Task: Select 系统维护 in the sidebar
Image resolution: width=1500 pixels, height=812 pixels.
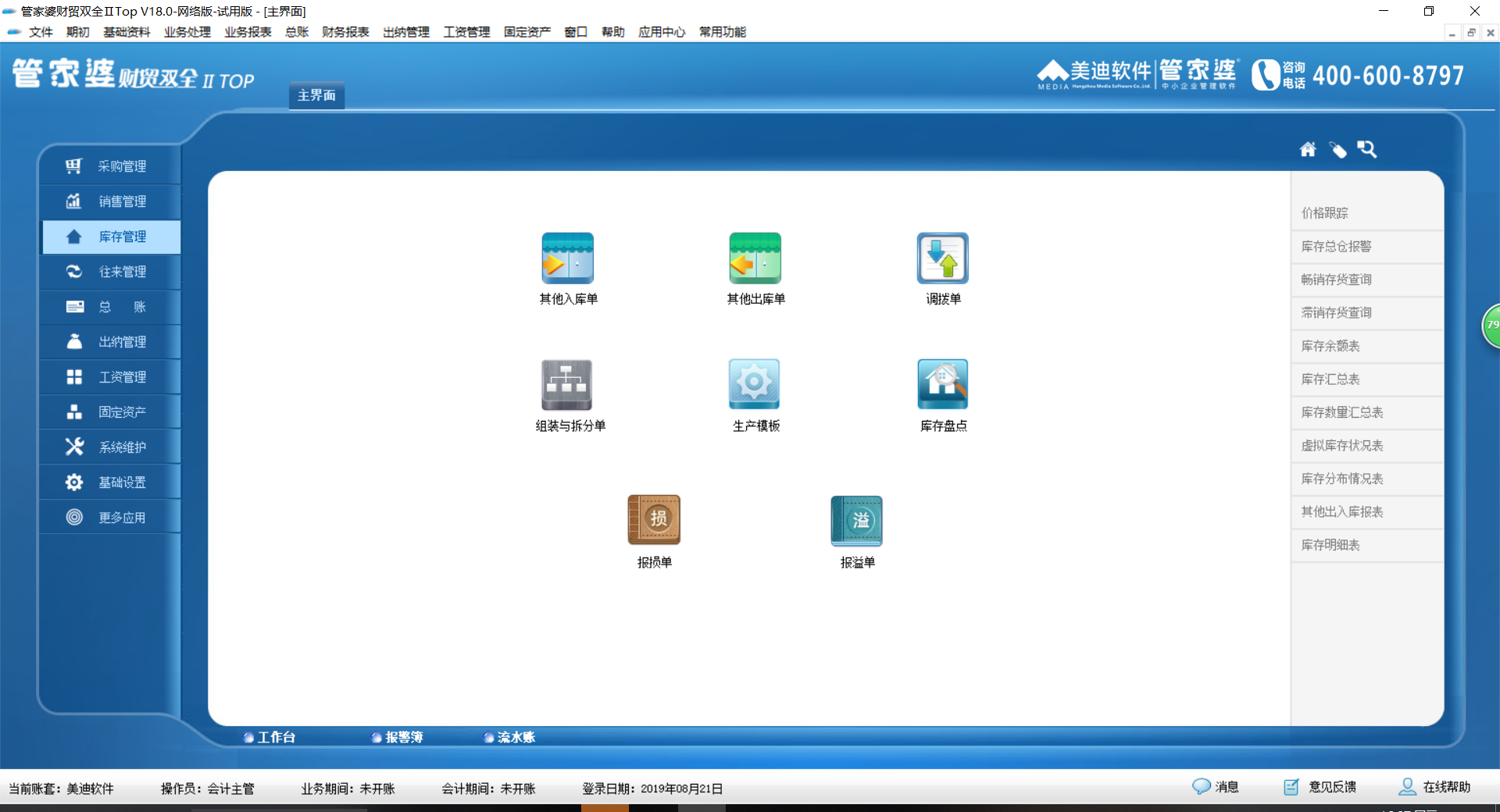Action: [110, 447]
